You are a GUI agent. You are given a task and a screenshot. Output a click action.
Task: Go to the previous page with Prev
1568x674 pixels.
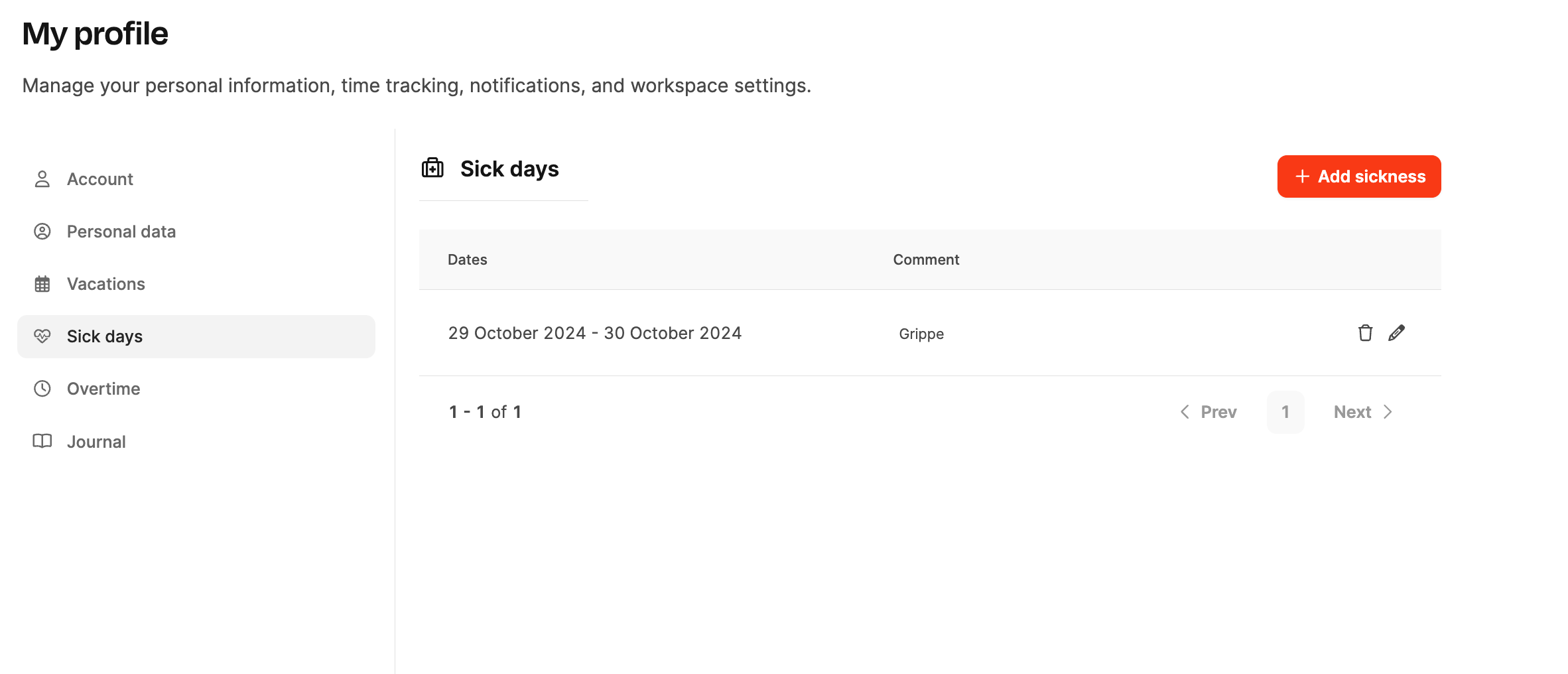pyautogui.click(x=1209, y=412)
